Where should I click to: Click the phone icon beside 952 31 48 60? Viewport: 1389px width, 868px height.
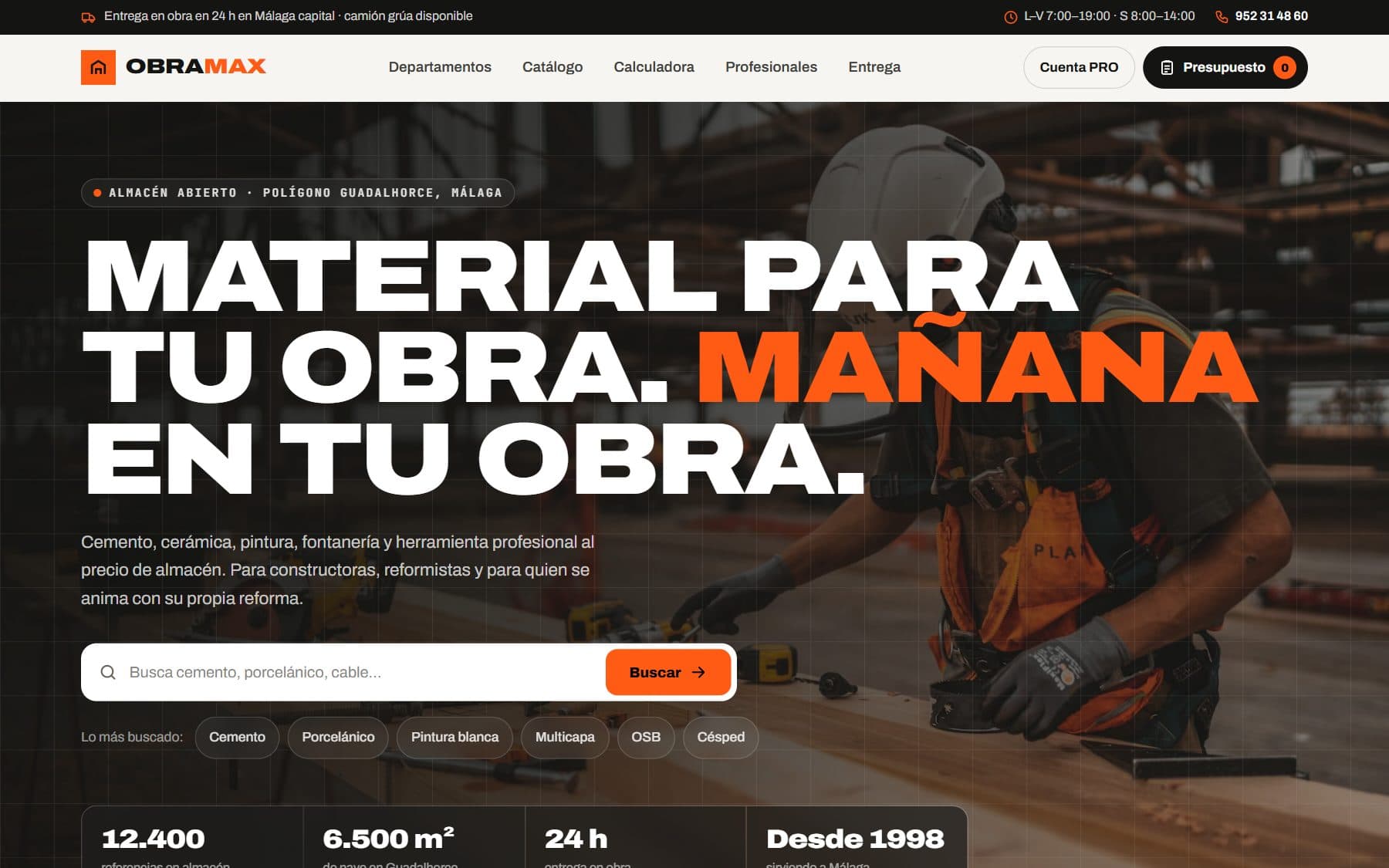[x=1222, y=17]
